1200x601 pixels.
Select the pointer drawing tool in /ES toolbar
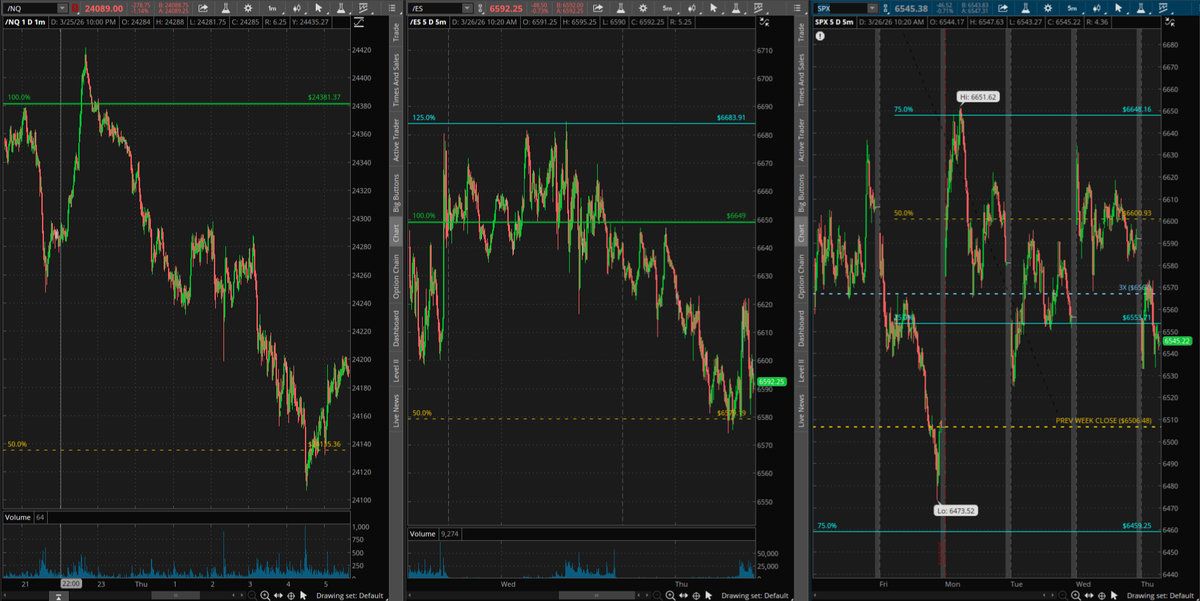pyautogui.click(x=713, y=8)
